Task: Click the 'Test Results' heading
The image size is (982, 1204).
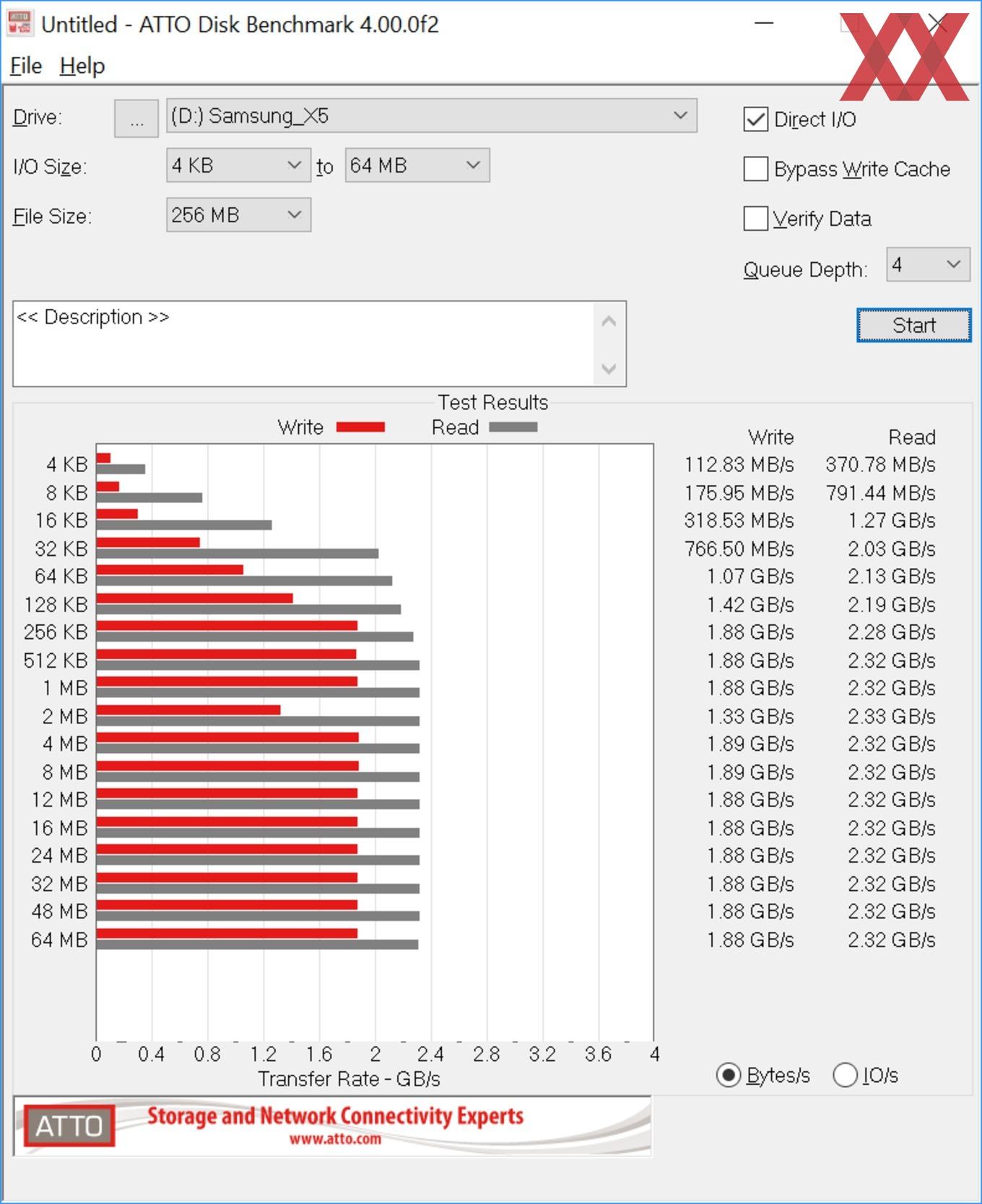Action: pyautogui.click(x=493, y=402)
